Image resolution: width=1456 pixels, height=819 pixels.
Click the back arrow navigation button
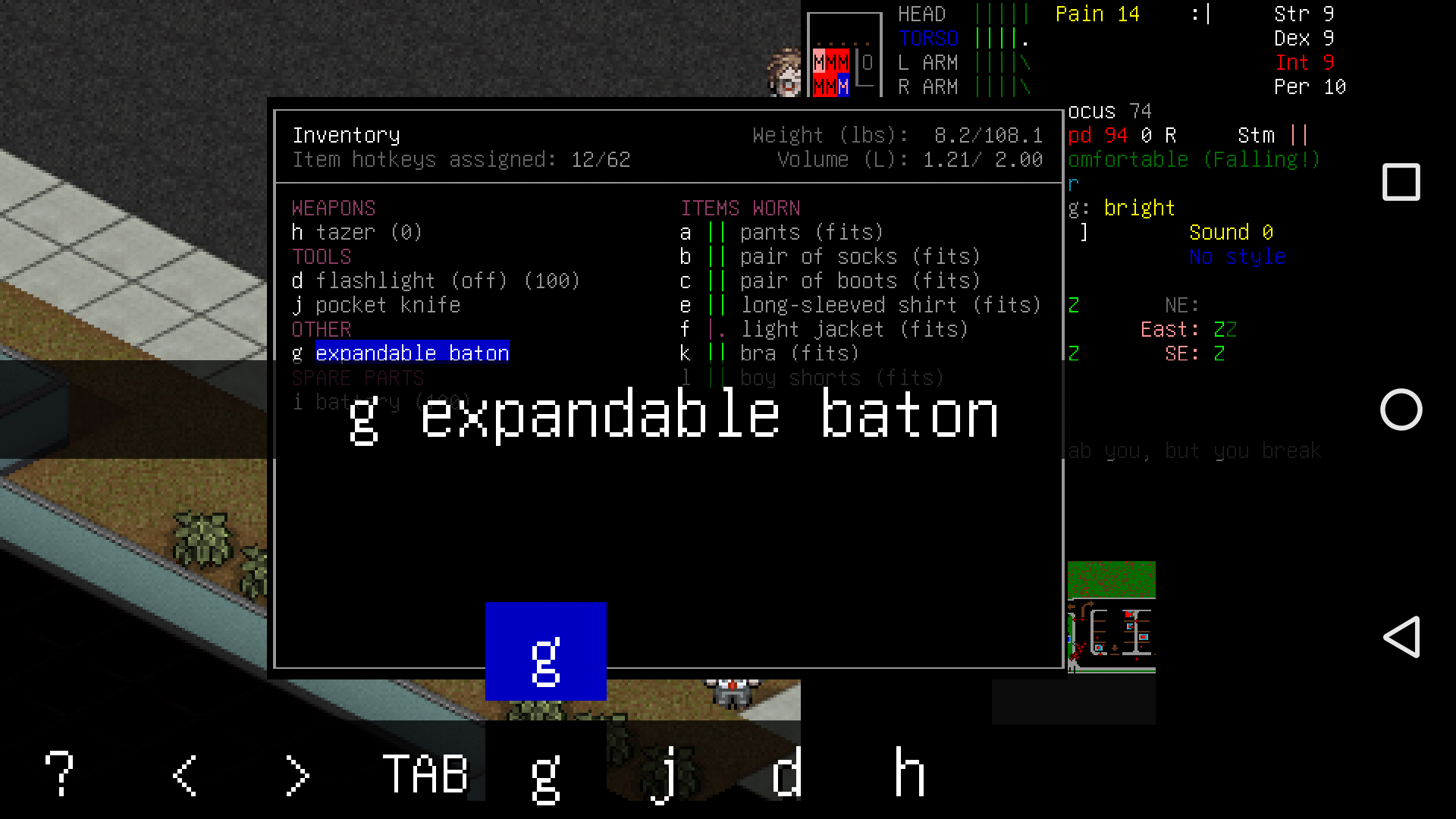point(1401,637)
